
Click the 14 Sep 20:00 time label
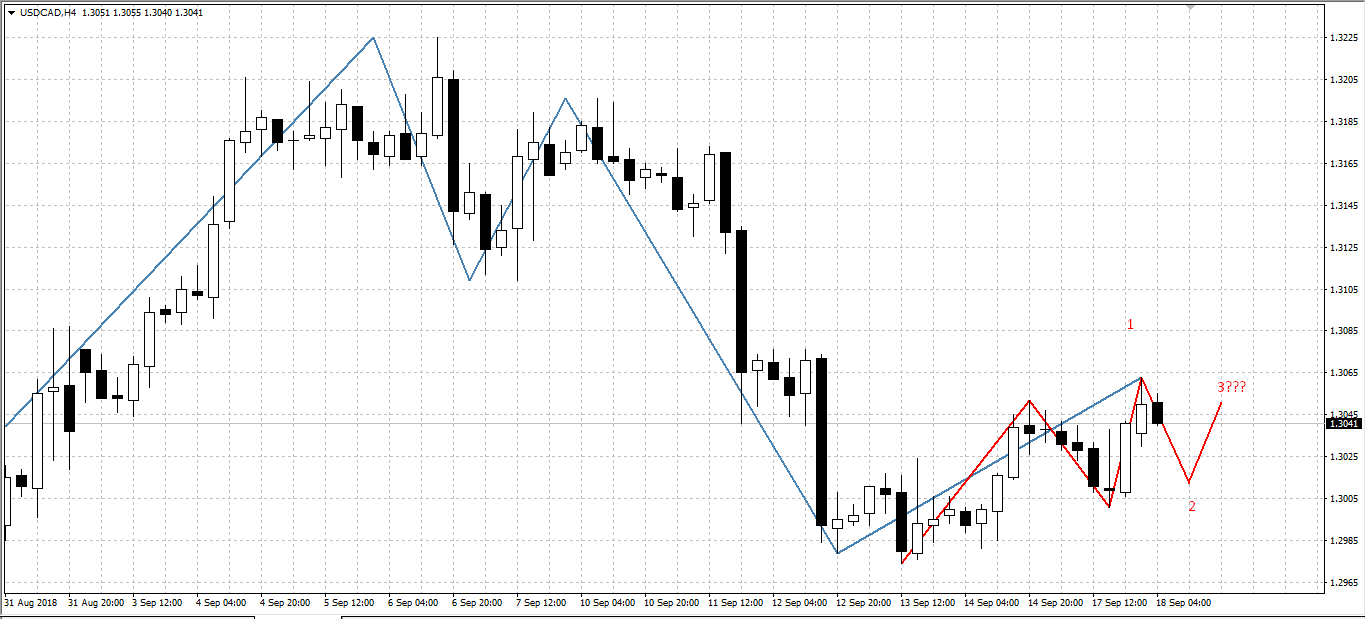[1056, 603]
